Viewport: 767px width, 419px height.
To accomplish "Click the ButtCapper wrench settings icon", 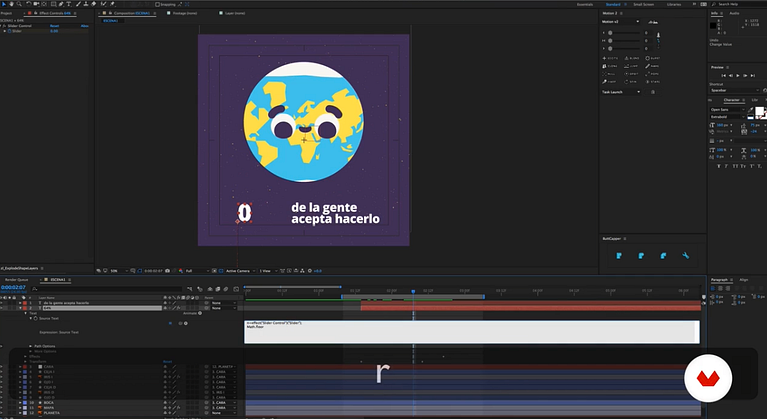I will click(685, 256).
